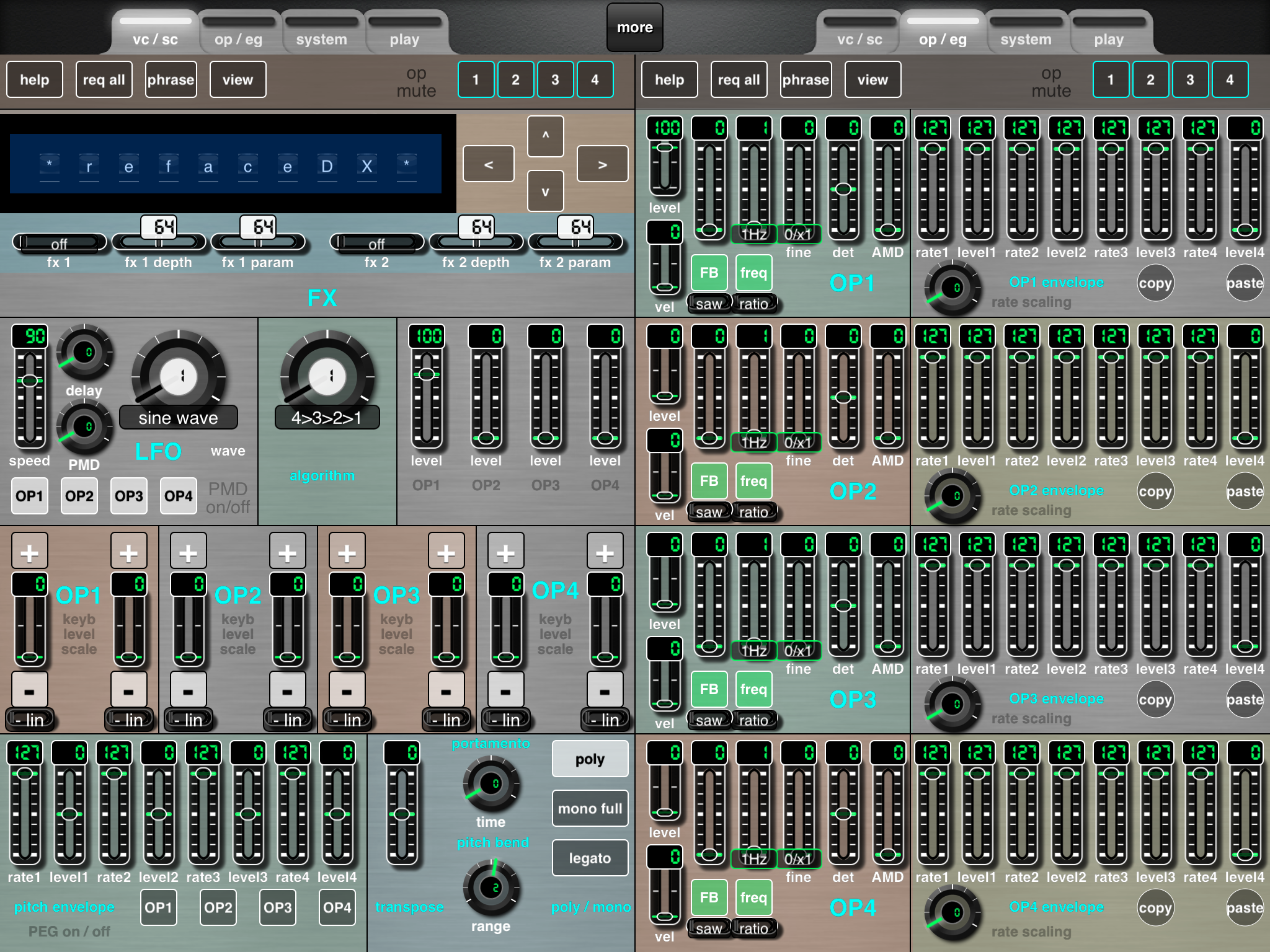Toggle the OP3 freq button
The image size is (1270, 952).
tap(754, 689)
